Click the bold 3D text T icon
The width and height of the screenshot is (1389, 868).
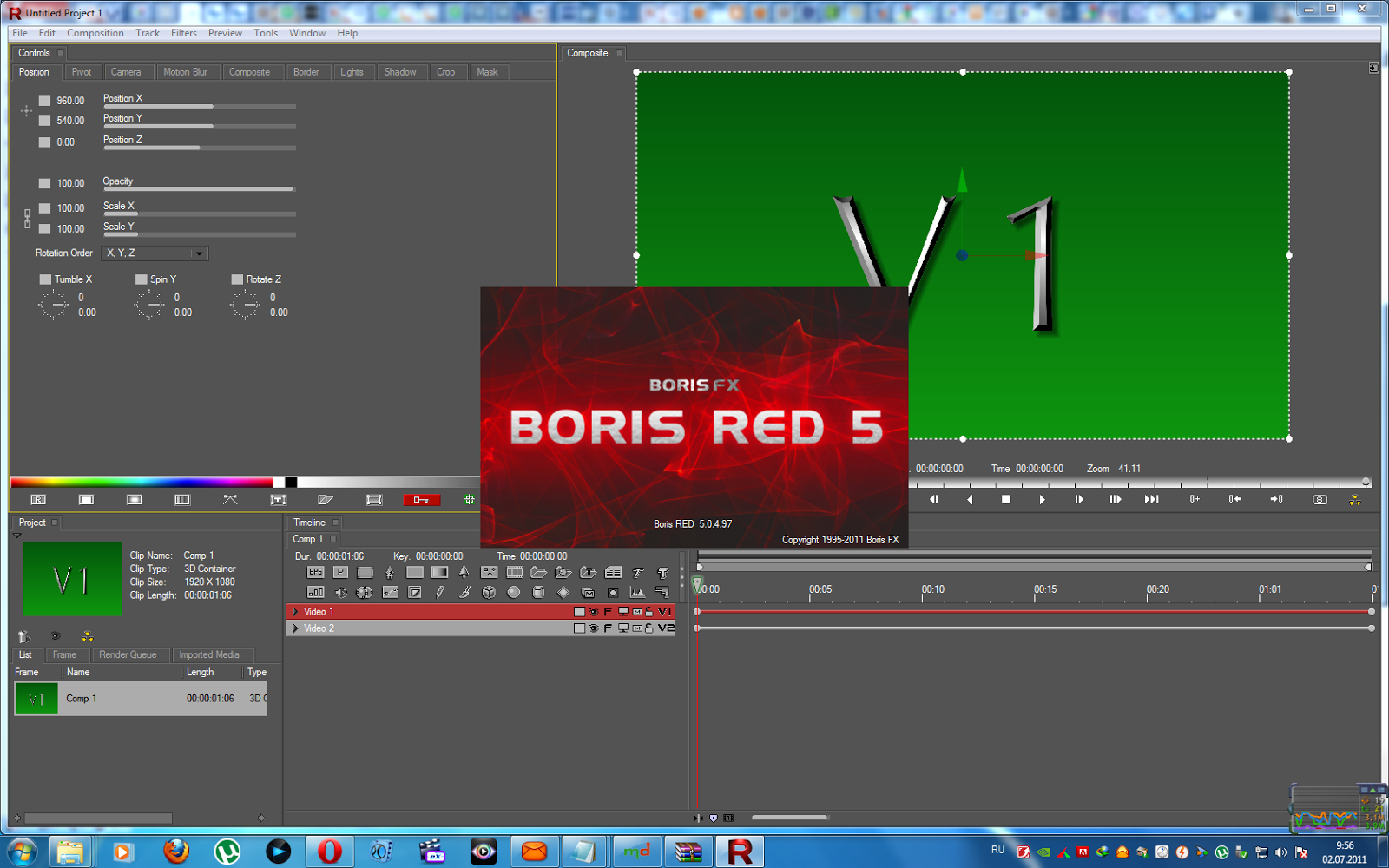663,572
